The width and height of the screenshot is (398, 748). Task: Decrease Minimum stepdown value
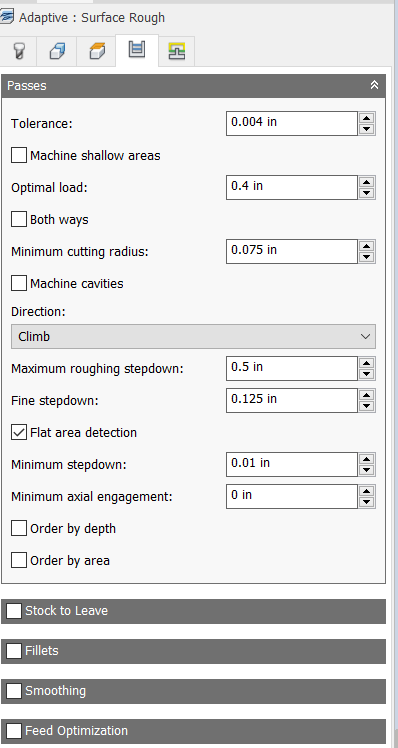367,470
